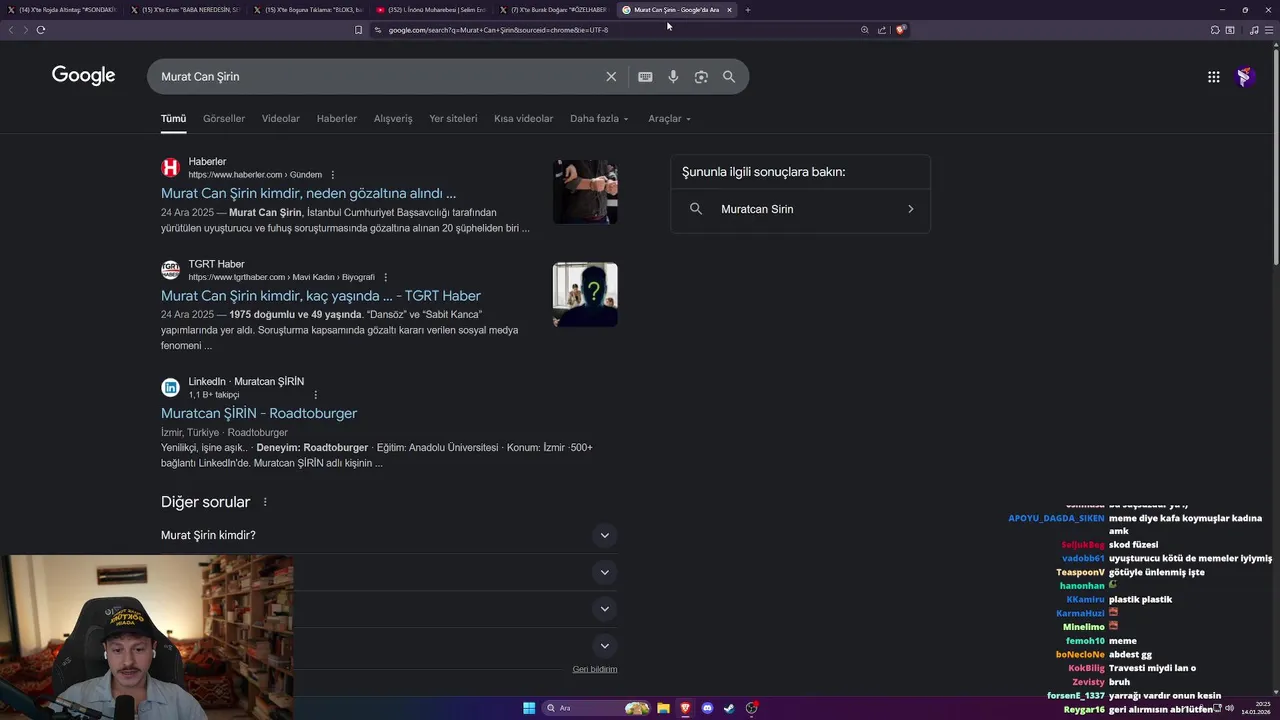Expand the fourth question under Diğer sorular
The height and width of the screenshot is (720, 1280).
coord(604,646)
